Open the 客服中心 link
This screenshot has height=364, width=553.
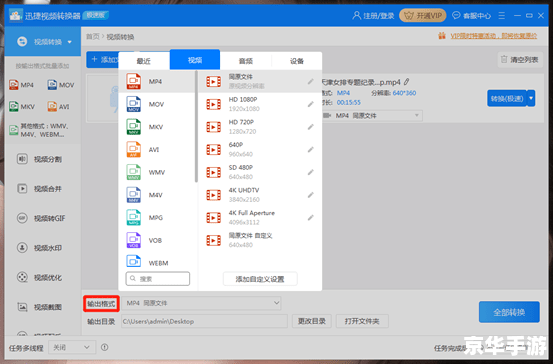pyautogui.click(x=472, y=16)
